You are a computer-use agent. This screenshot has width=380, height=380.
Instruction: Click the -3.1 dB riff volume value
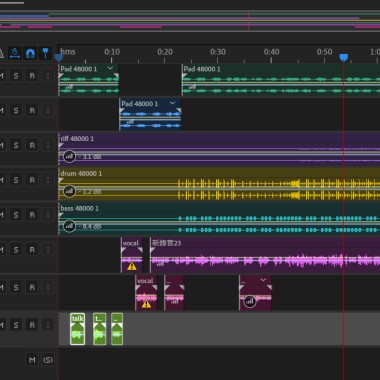[x=89, y=157]
